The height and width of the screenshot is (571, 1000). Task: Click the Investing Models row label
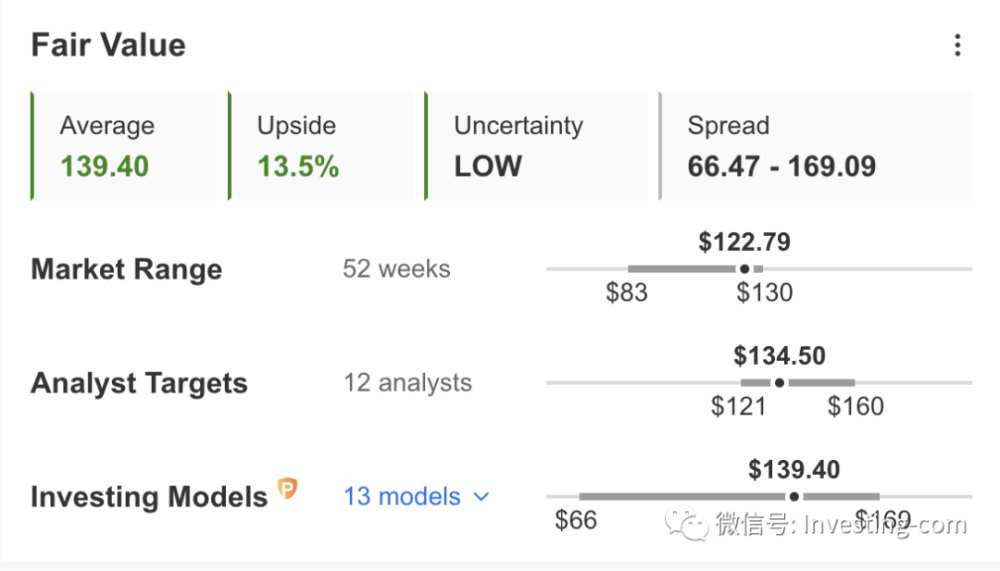click(x=149, y=496)
